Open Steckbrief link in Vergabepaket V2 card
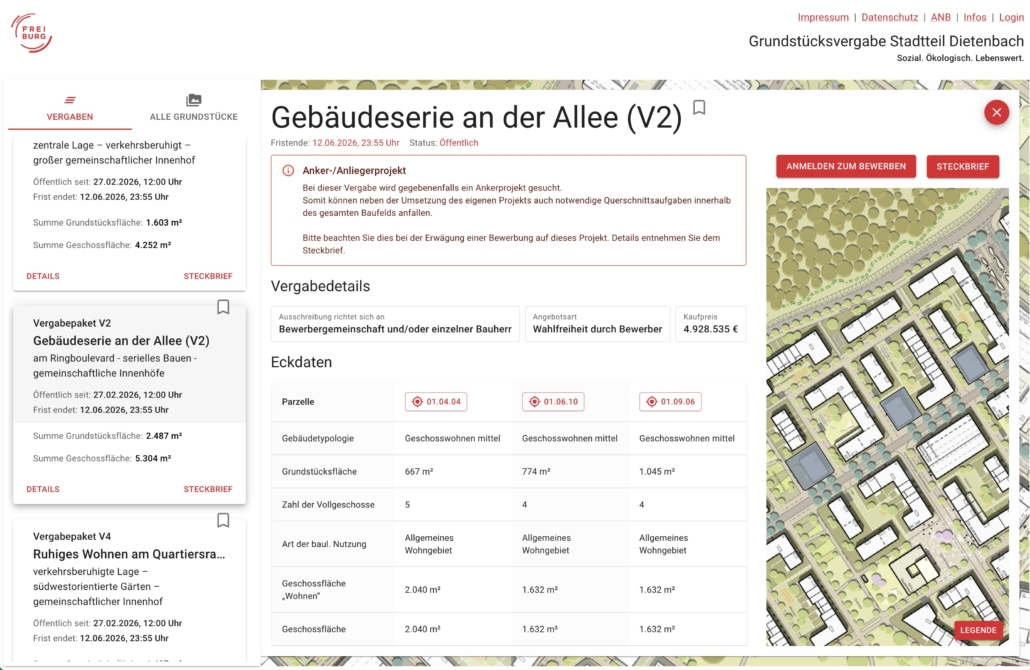Image resolution: width=1030 pixels, height=670 pixels. click(208, 489)
